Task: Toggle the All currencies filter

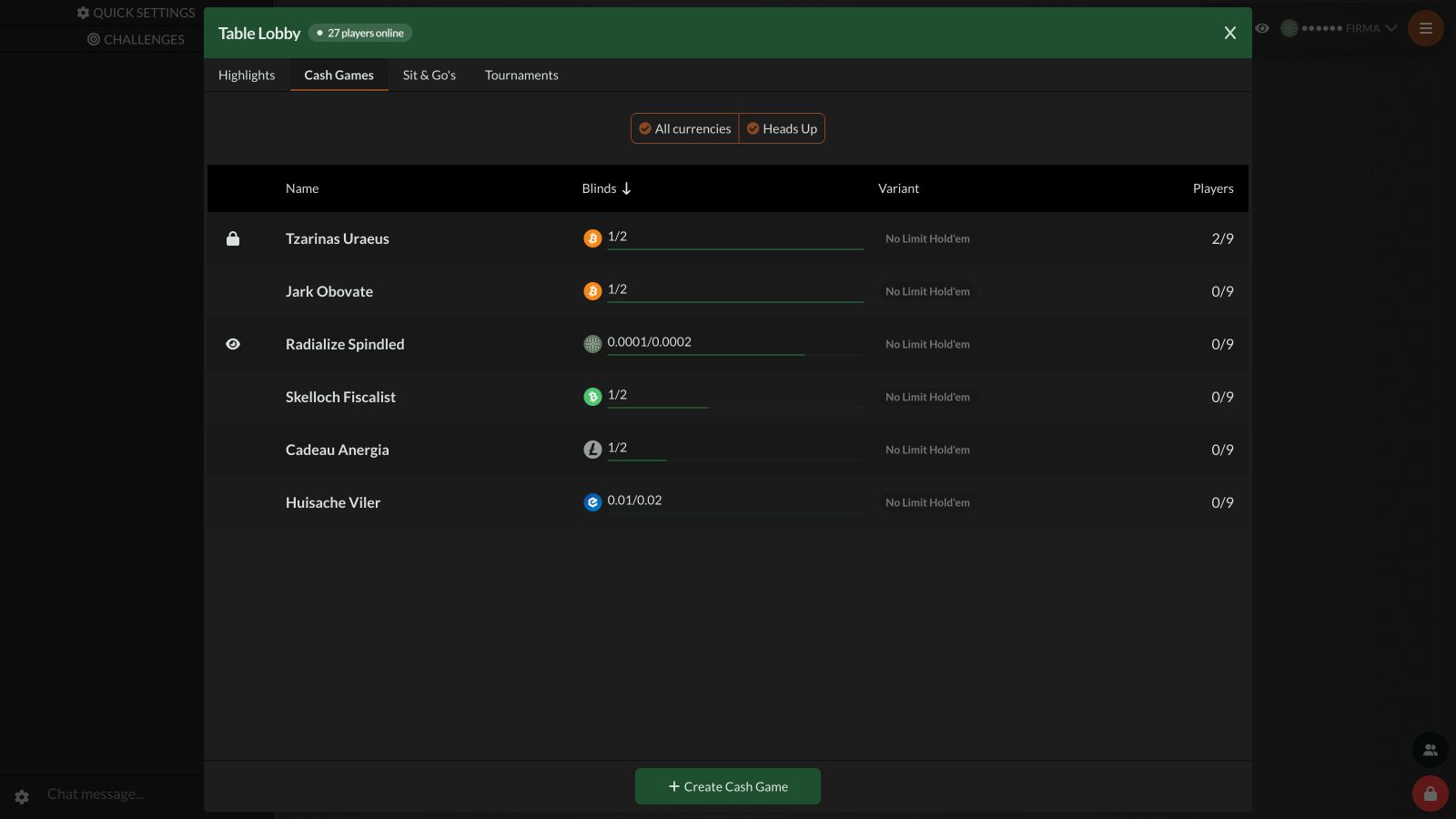Action: (x=685, y=128)
